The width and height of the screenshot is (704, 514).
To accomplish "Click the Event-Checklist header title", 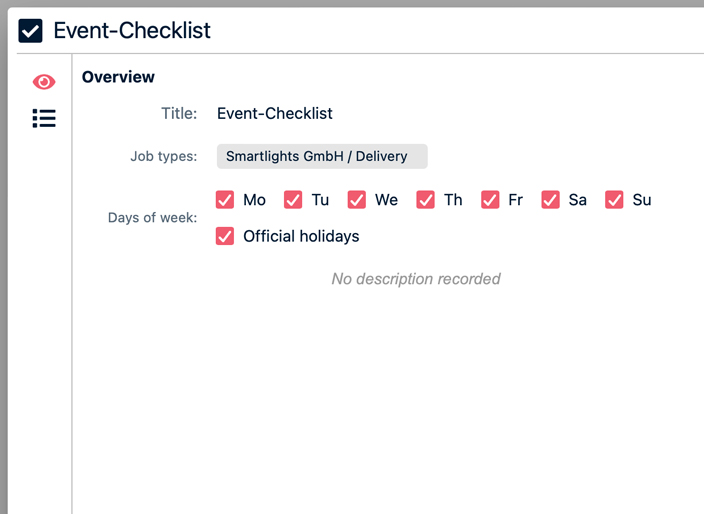I will [132, 30].
